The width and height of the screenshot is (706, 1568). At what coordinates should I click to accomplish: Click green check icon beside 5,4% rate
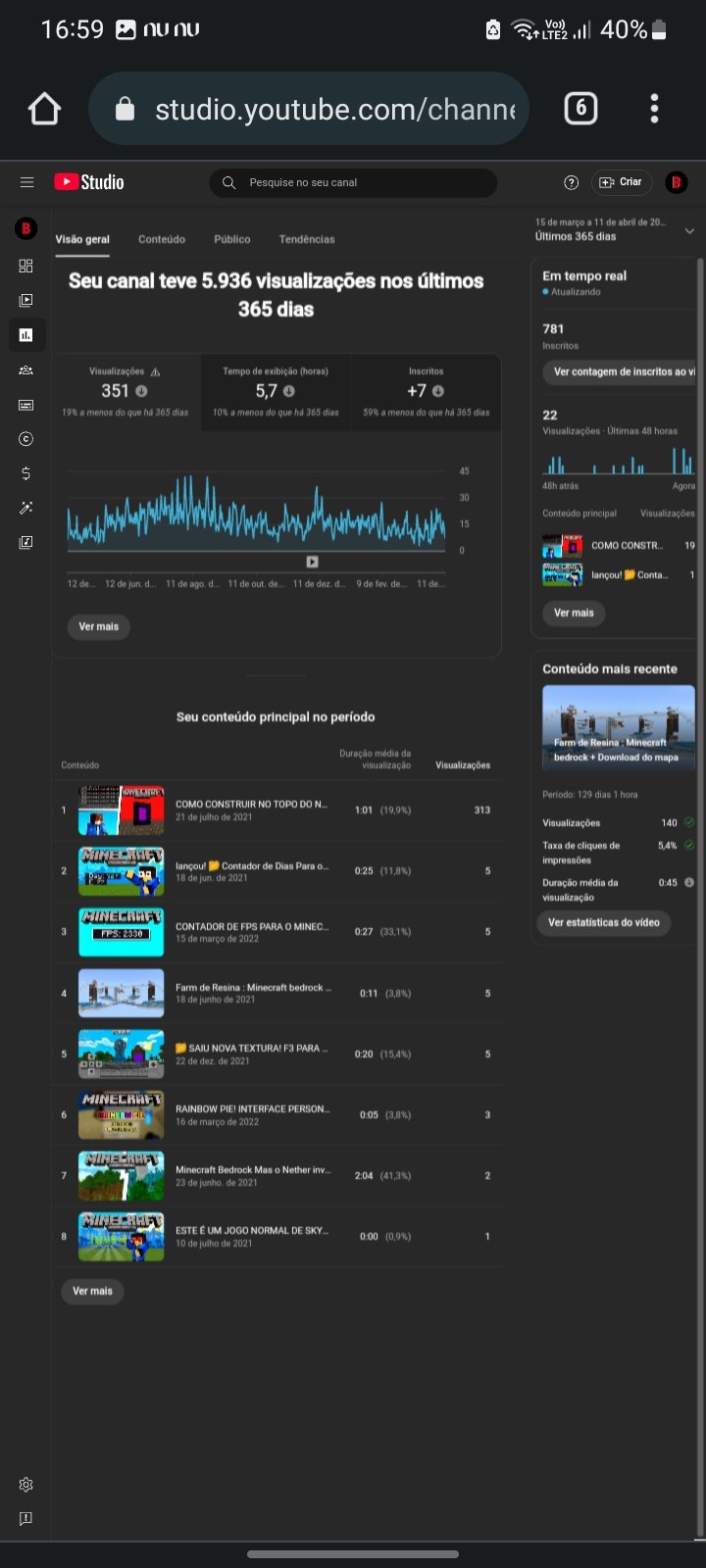tap(688, 845)
